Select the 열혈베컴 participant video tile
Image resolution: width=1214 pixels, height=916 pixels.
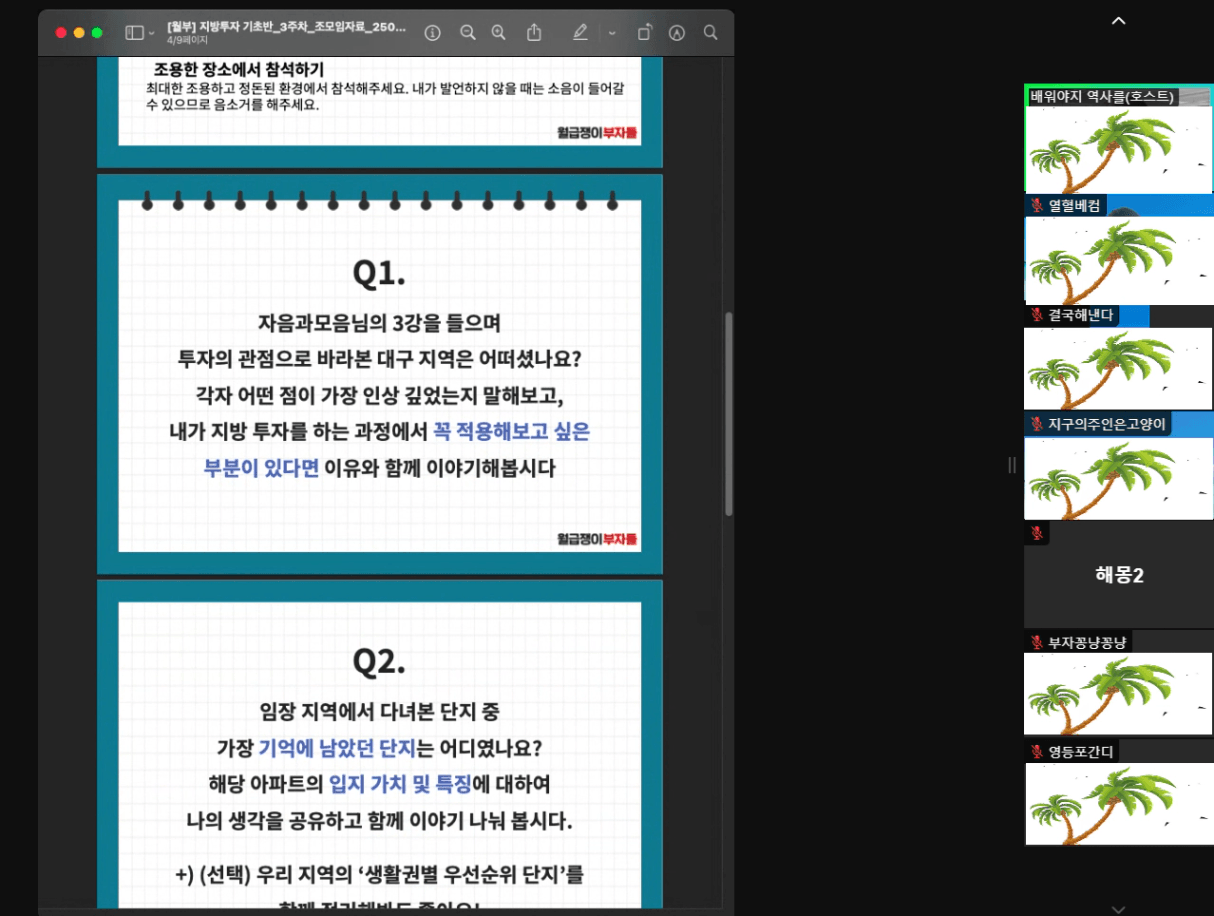point(1118,250)
